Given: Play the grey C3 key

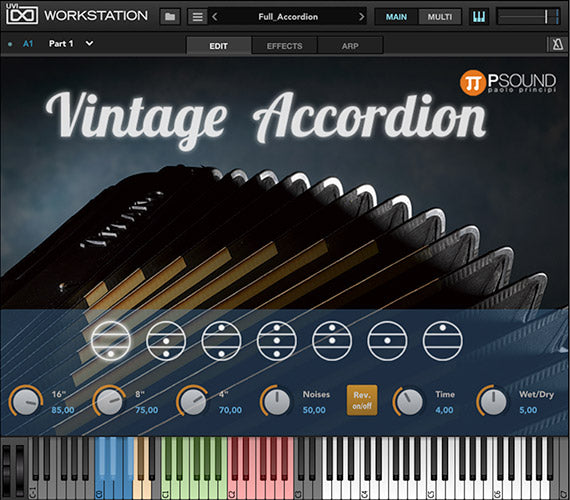Looking at the screenshot, I should (x=298, y=489).
